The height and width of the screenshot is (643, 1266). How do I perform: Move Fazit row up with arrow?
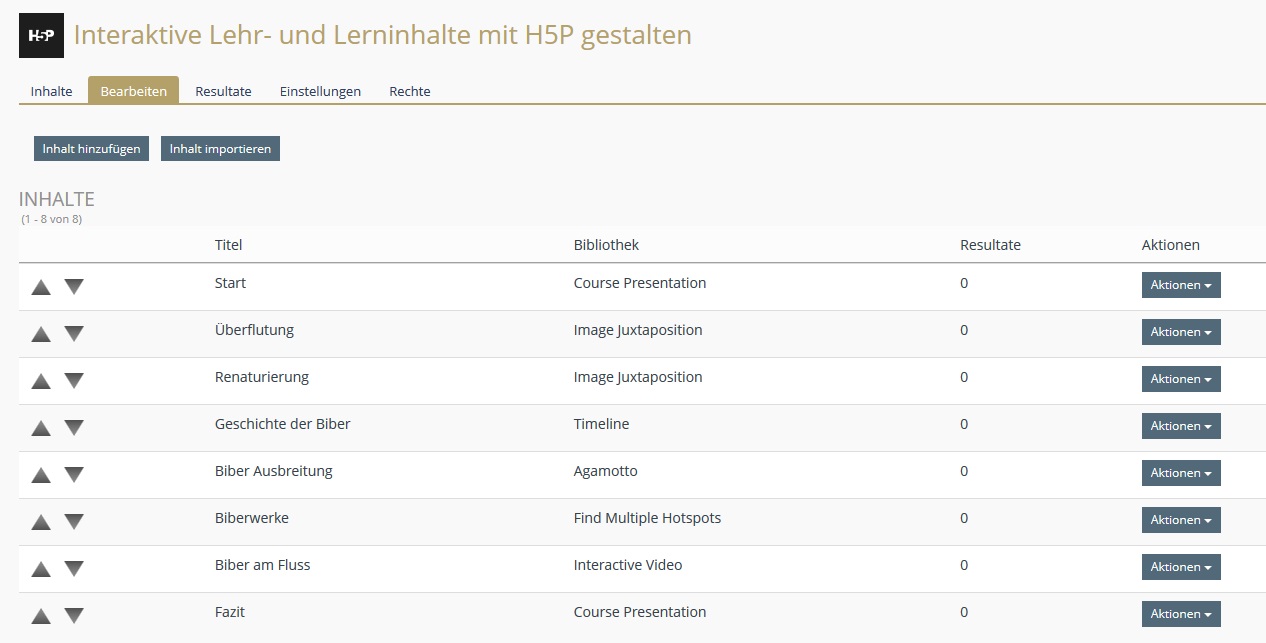[41, 616]
